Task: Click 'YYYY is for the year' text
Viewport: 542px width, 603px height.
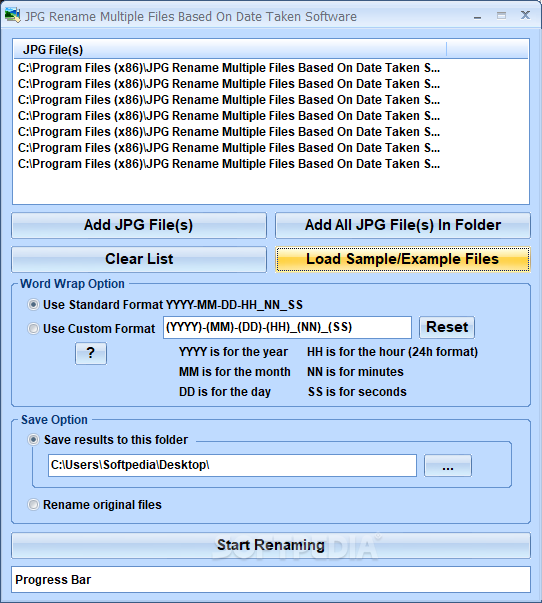Action: pyautogui.click(x=233, y=352)
